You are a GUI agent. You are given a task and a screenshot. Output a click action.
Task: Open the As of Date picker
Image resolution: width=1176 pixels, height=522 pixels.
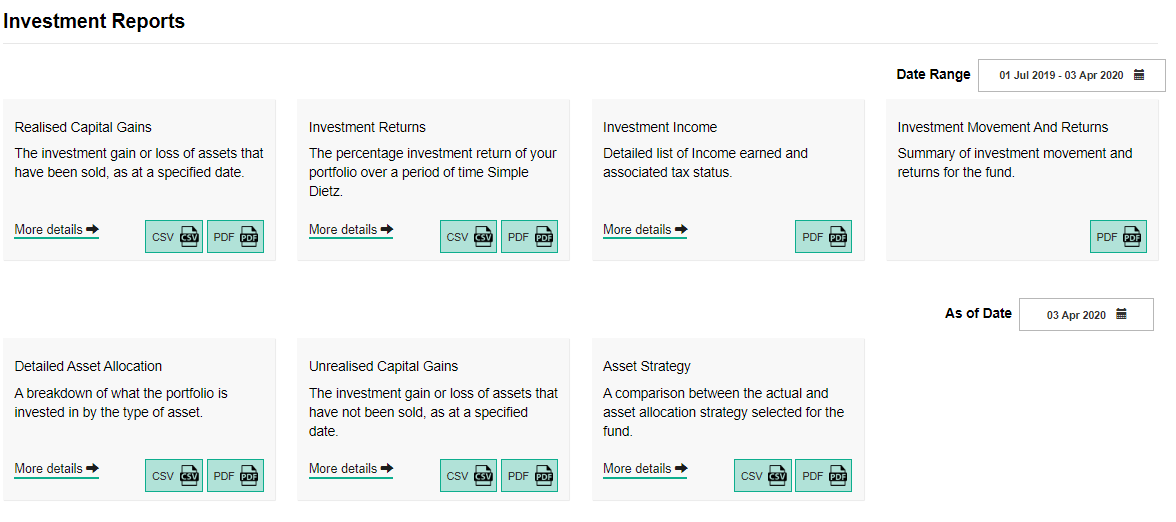(x=1086, y=314)
